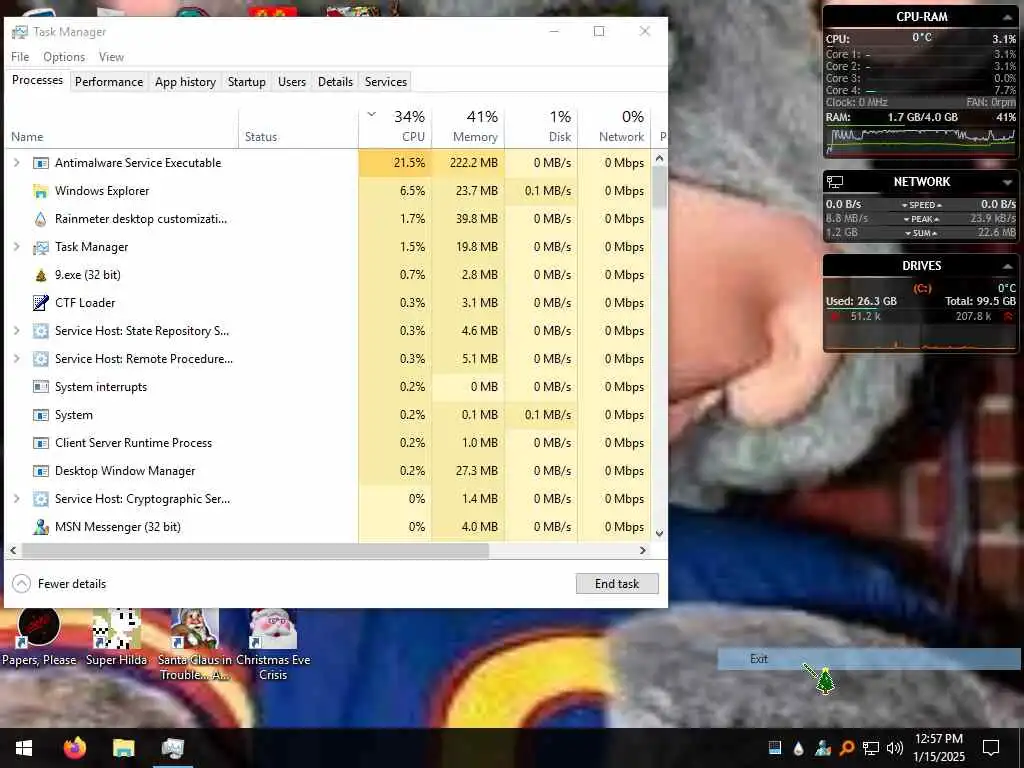This screenshot has width=1024, height=768.
Task: Click the horizontal scrollbar left arrow
Action: coord(13,551)
